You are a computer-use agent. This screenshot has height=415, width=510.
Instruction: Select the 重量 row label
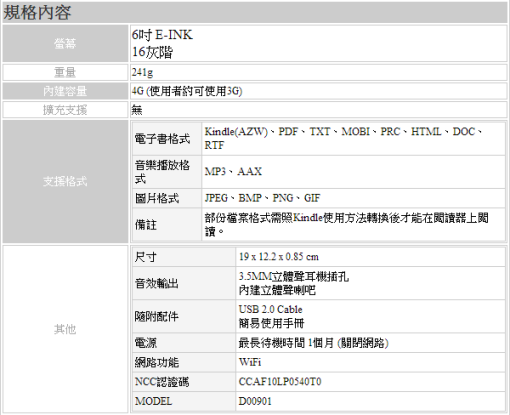pyautogui.click(x=65, y=72)
